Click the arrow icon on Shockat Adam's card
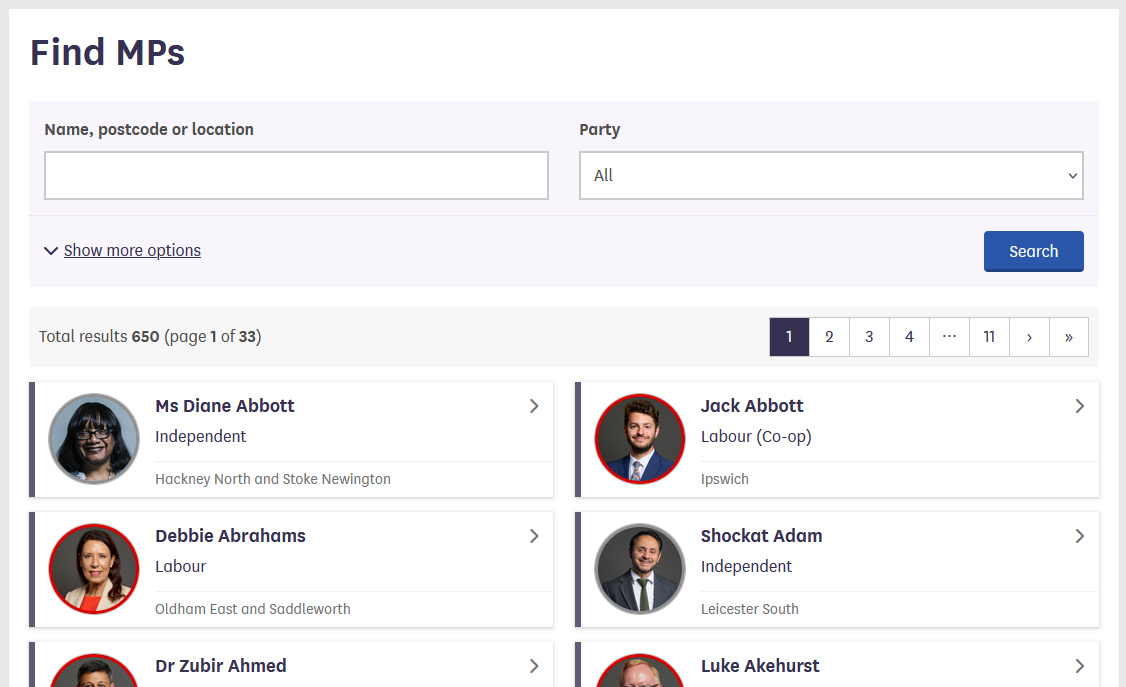Image resolution: width=1126 pixels, height=687 pixels. click(1080, 536)
